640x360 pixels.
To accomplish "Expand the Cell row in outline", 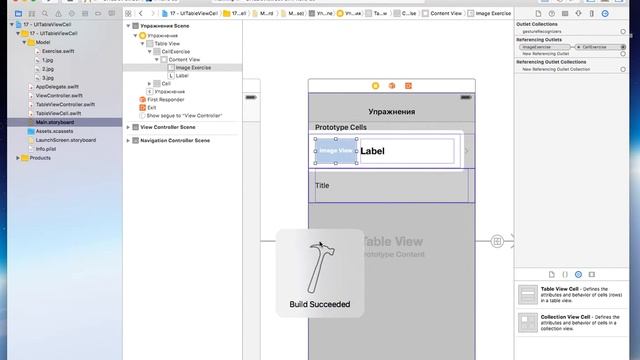I will click(149, 84).
